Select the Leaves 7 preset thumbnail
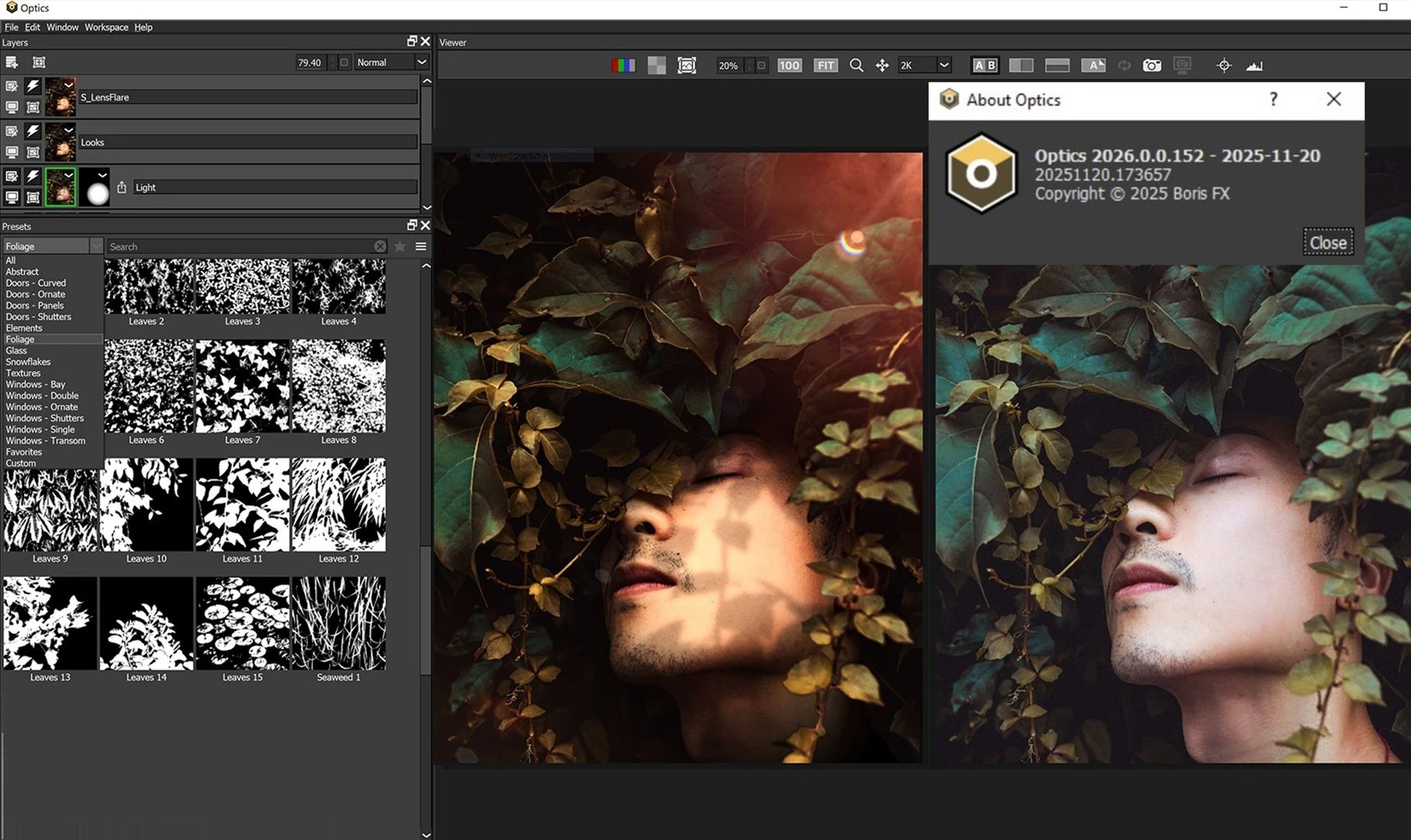 point(242,387)
